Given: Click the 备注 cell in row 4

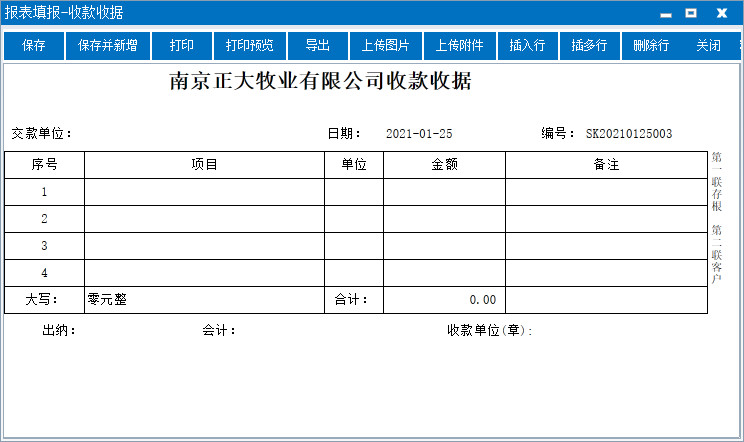Looking at the screenshot, I should (x=606, y=273).
